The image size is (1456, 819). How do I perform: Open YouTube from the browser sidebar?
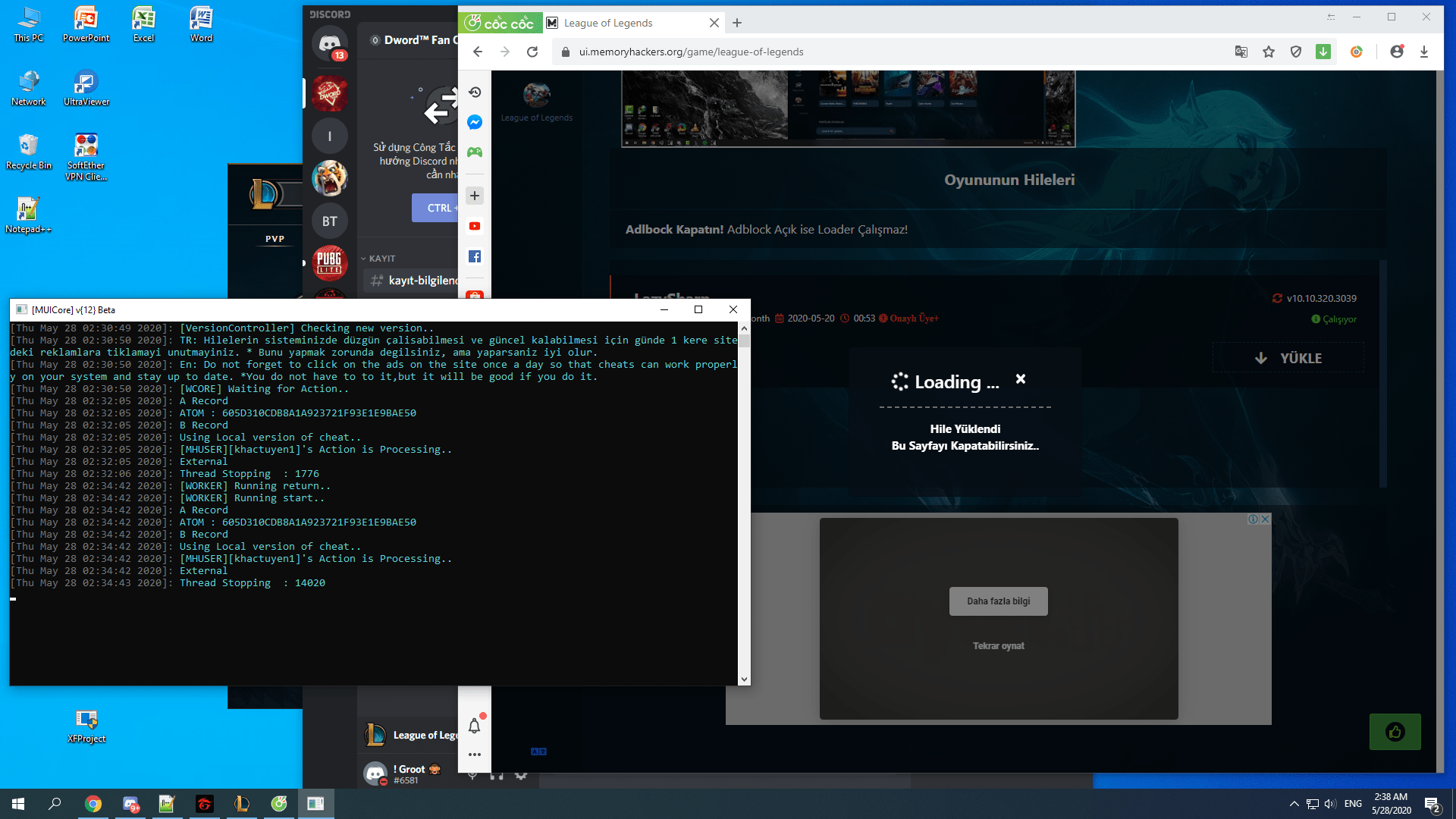(x=475, y=226)
